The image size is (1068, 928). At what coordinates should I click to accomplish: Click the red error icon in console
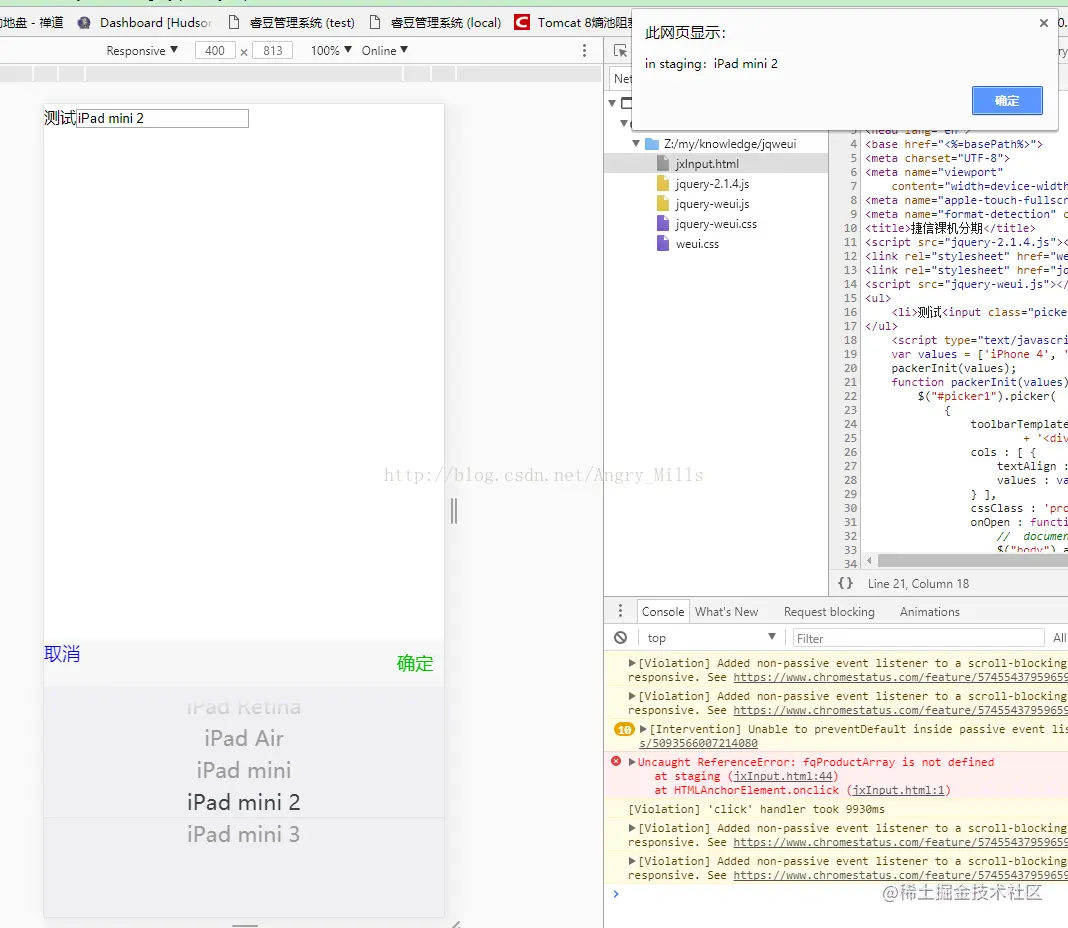616,761
